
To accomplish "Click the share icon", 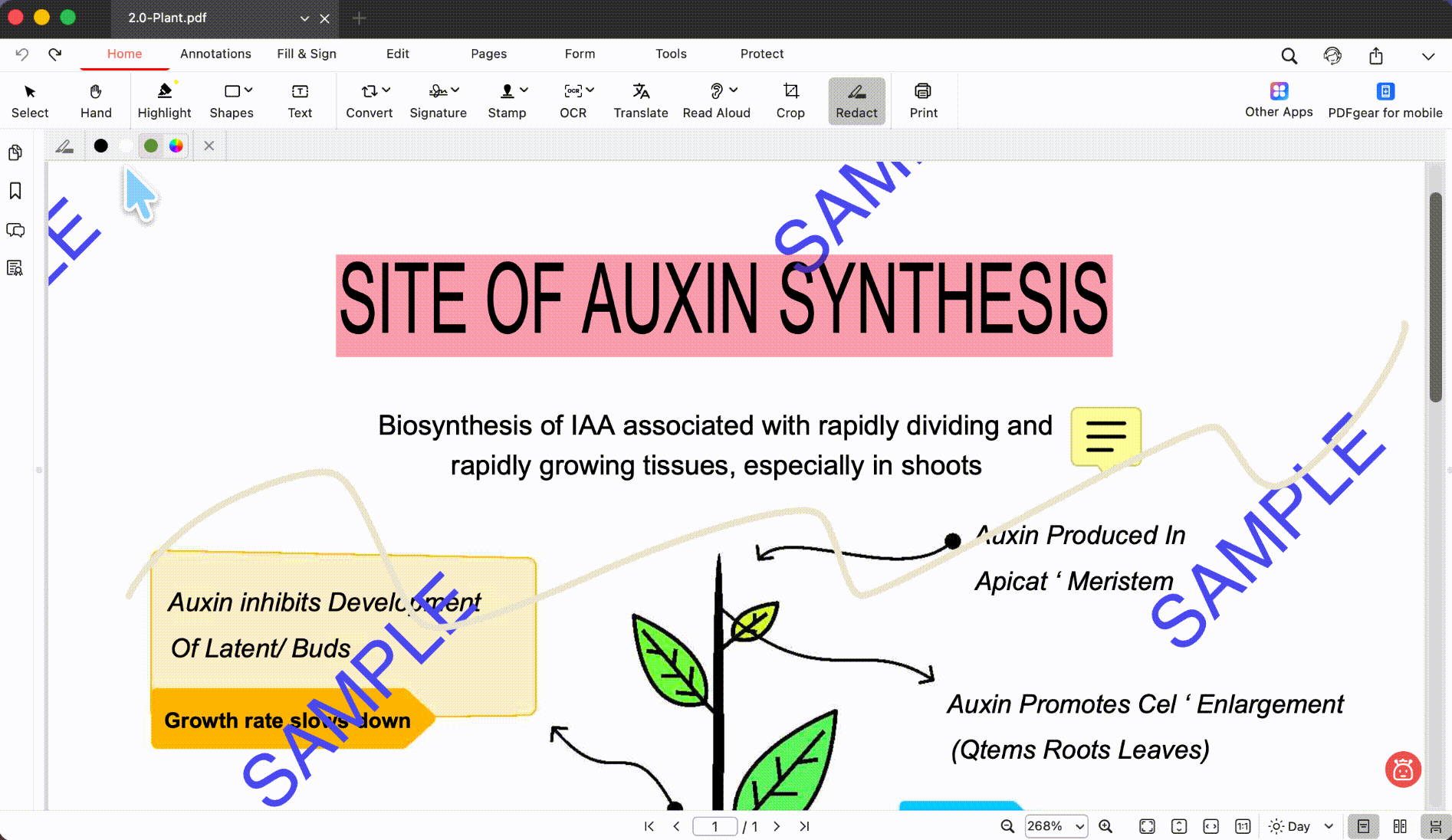I will [1376, 56].
